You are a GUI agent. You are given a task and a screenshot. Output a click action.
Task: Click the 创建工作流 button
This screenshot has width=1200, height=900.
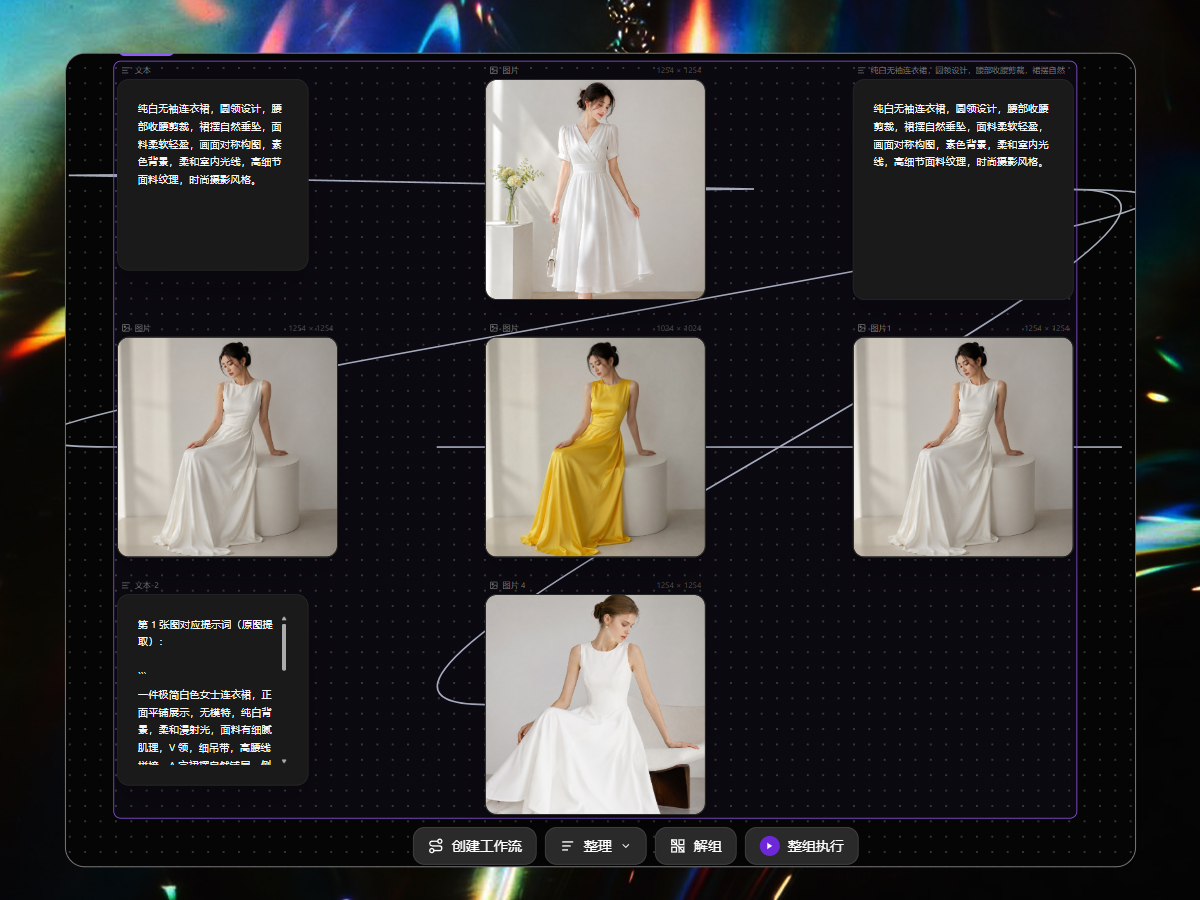[475, 846]
